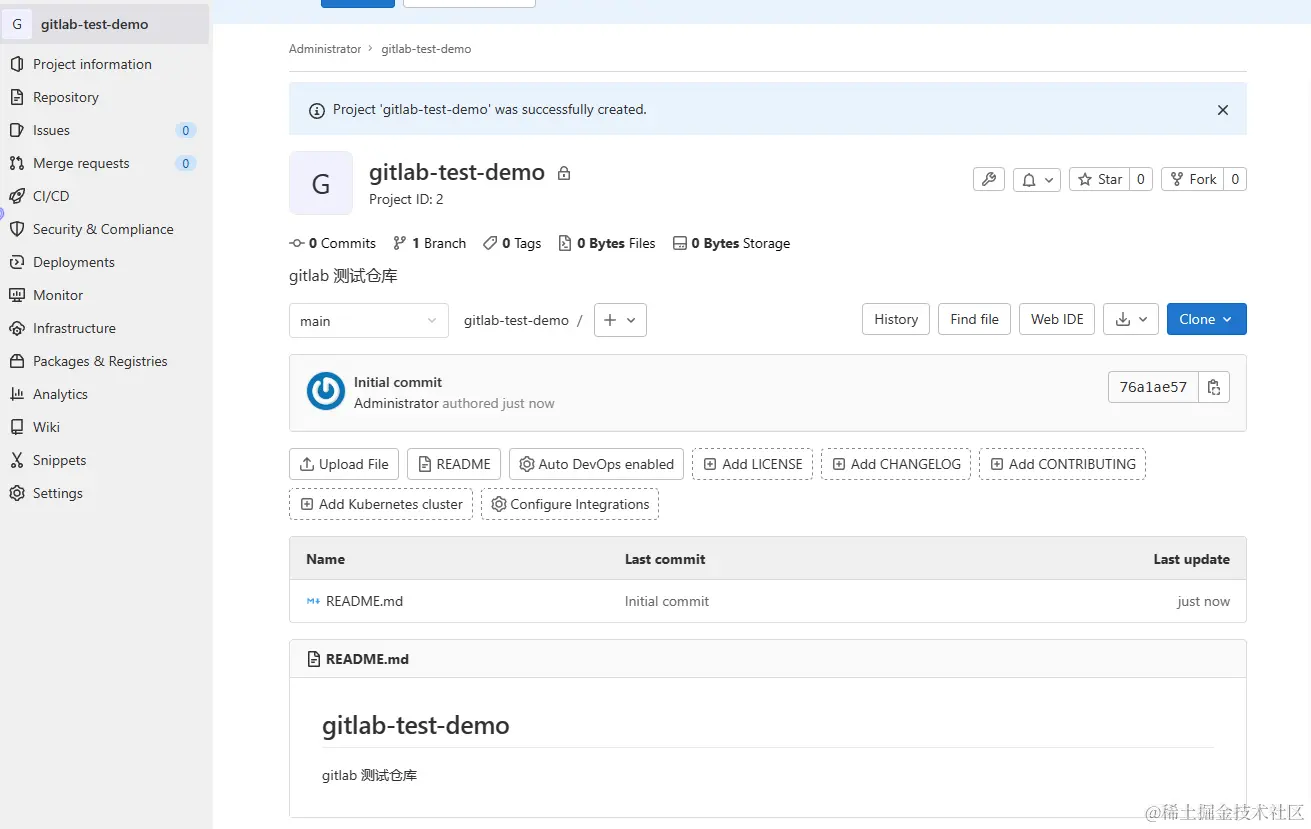The height and width of the screenshot is (829, 1311).
Task: Click the Analytics chart icon
Action: [16, 394]
